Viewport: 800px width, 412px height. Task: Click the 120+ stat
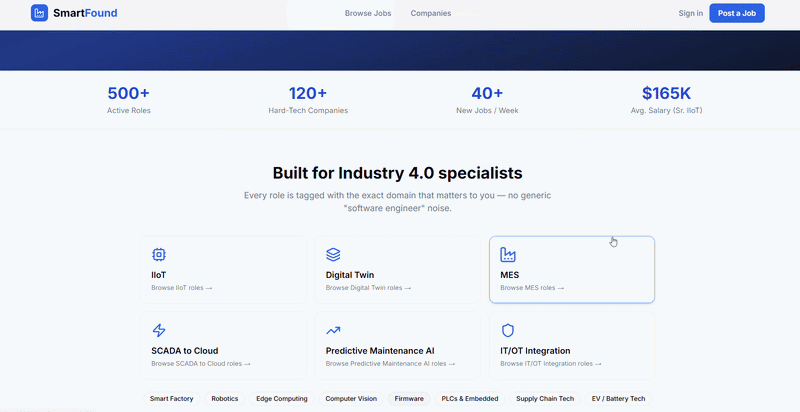pos(308,93)
